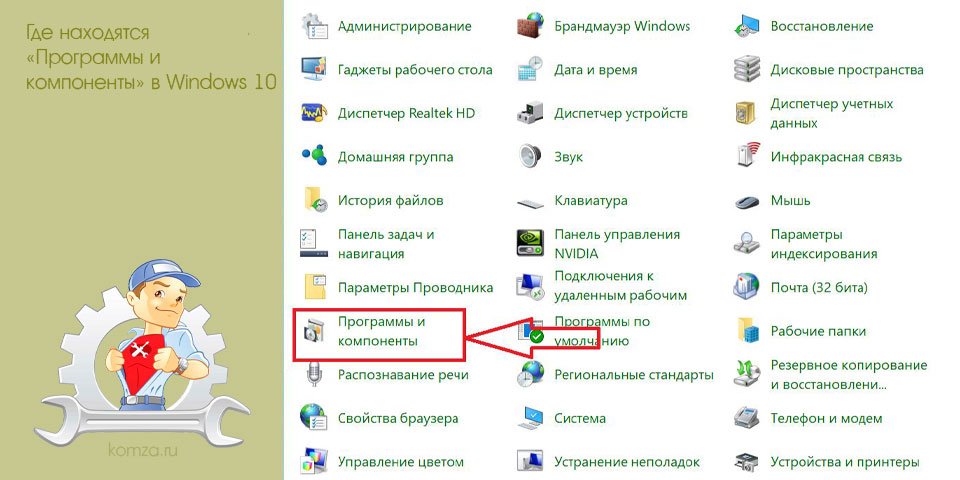Image resolution: width=960 pixels, height=480 pixels.
Task: Select the Гаджеты рабочего стола link
Action: point(415,70)
